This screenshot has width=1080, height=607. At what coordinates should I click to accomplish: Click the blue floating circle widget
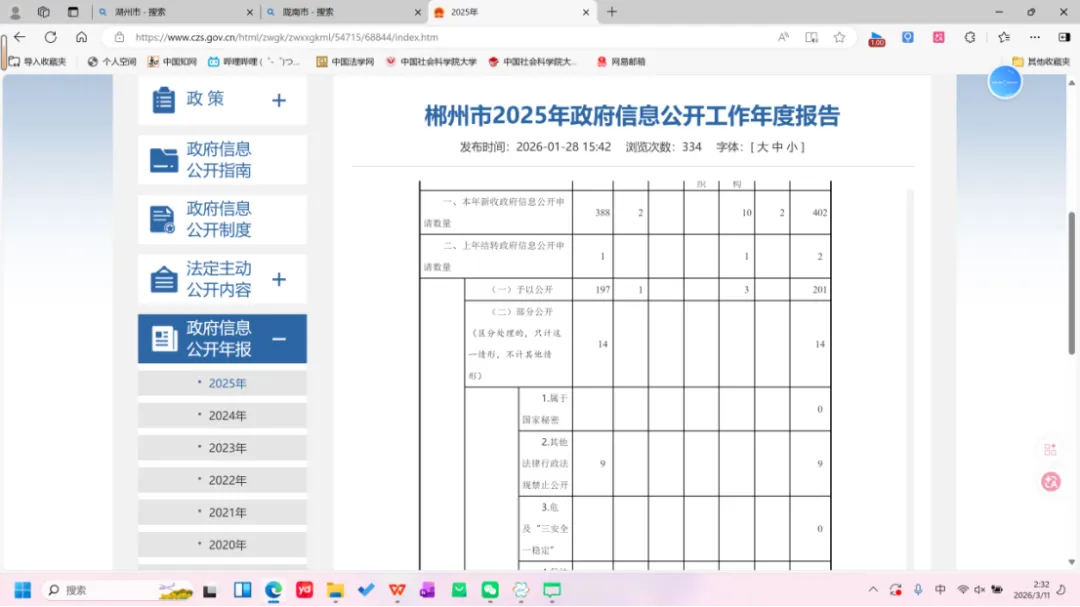pyautogui.click(x=1005, y=82)
